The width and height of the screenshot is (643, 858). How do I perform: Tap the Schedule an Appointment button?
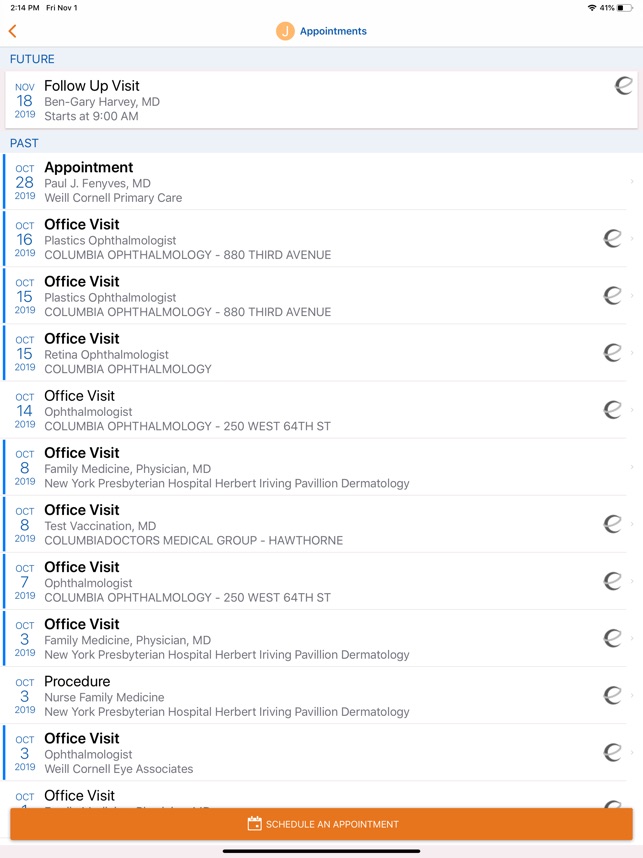tap(321, 824)
